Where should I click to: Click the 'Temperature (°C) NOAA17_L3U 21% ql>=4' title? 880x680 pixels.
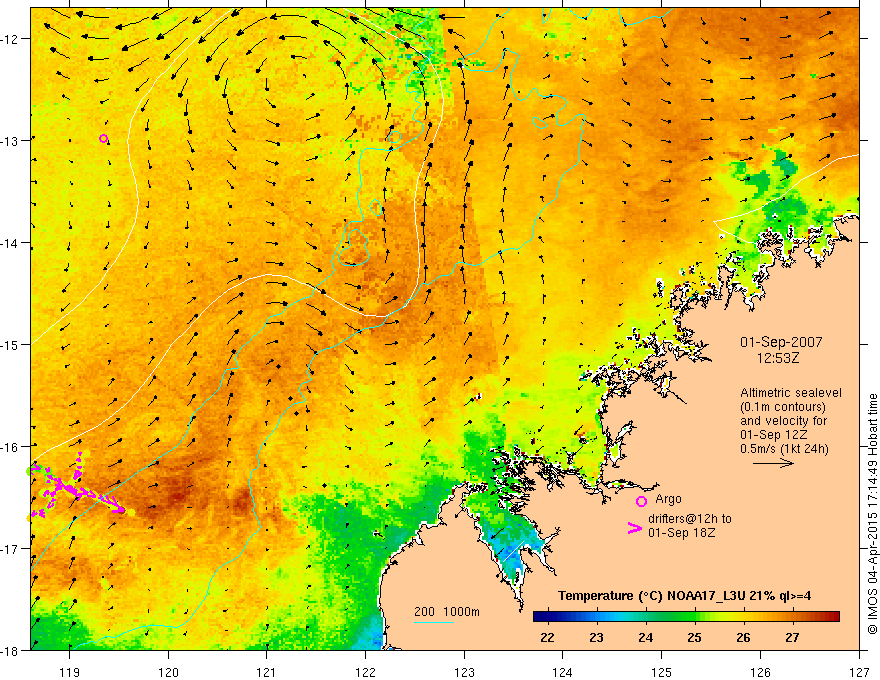684,596
